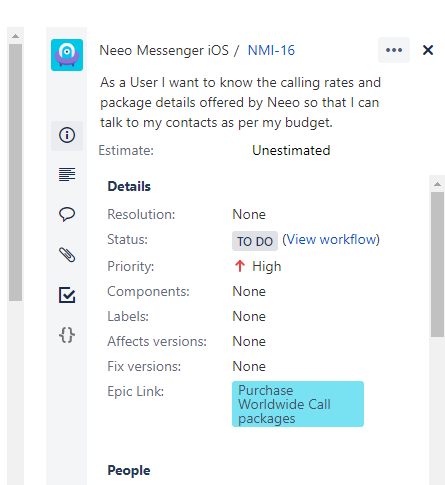Open issue link NMI-16

click(x=271, y=50)
